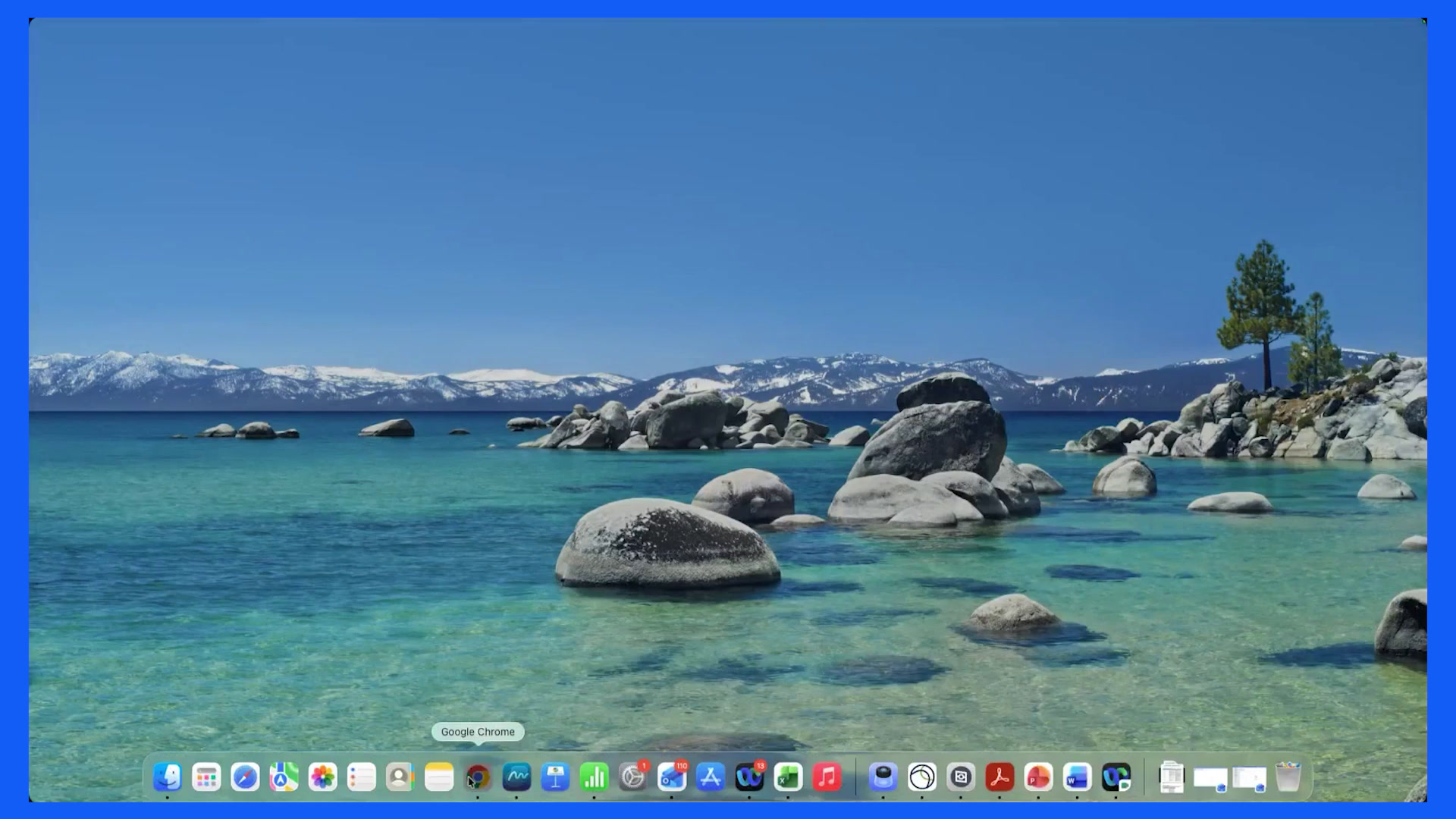Launch Google Chrome from the Dock
The height and width of the screenshot is (819, 1456).
(478, 777)
